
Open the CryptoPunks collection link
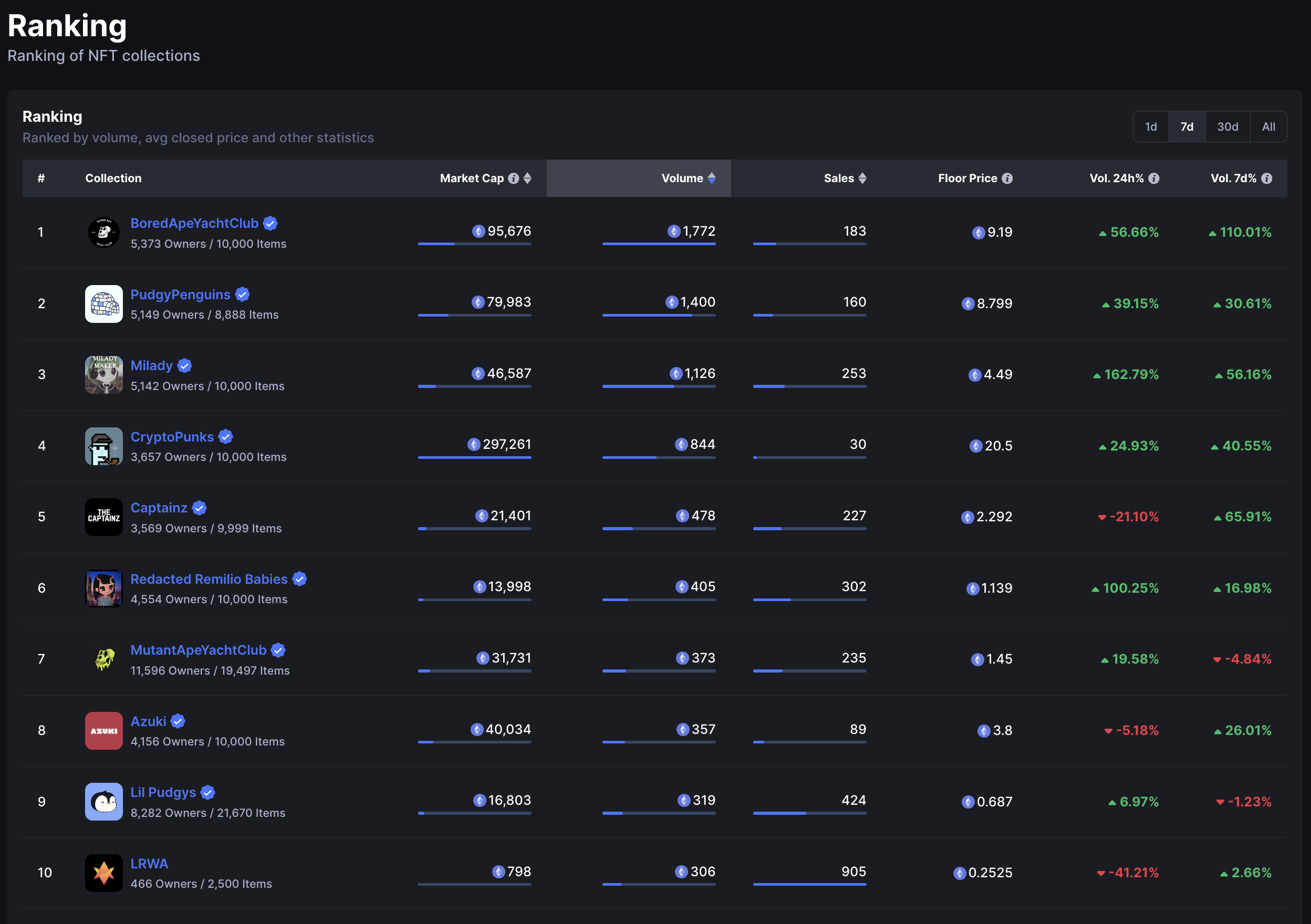(x=172, y=437)
